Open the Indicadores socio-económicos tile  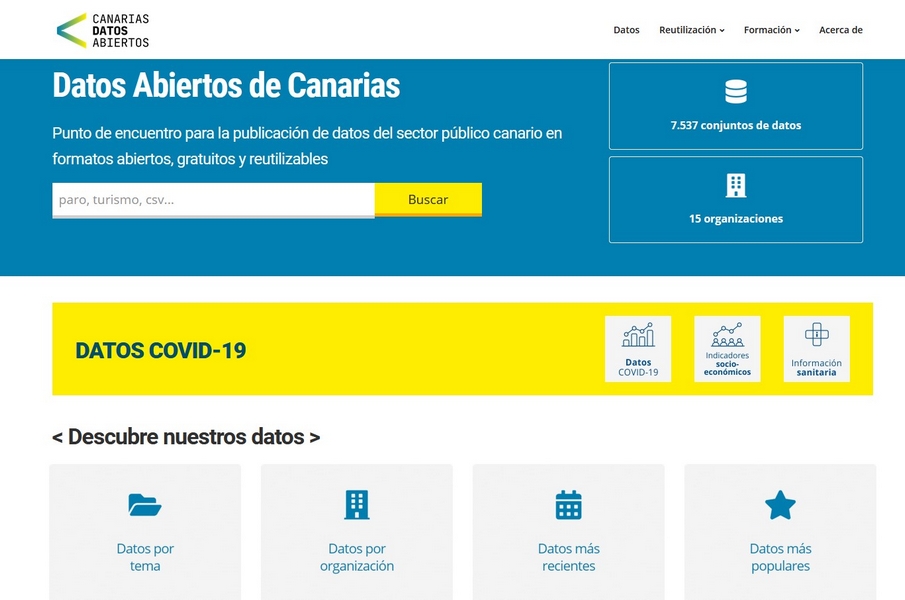pyautogui.click(x=727, y=349)
